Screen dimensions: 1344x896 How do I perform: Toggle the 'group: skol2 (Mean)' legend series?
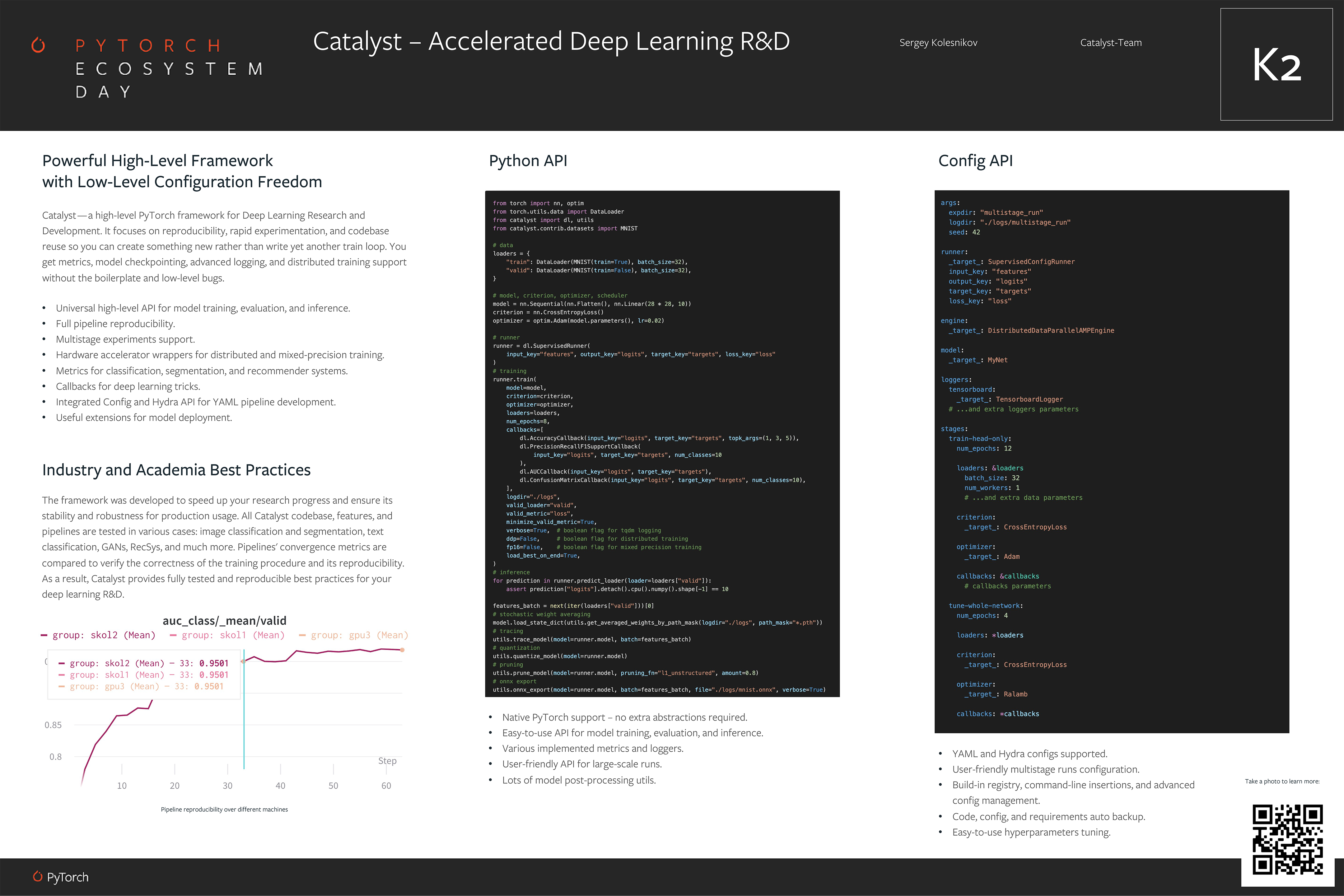point(103,635)
